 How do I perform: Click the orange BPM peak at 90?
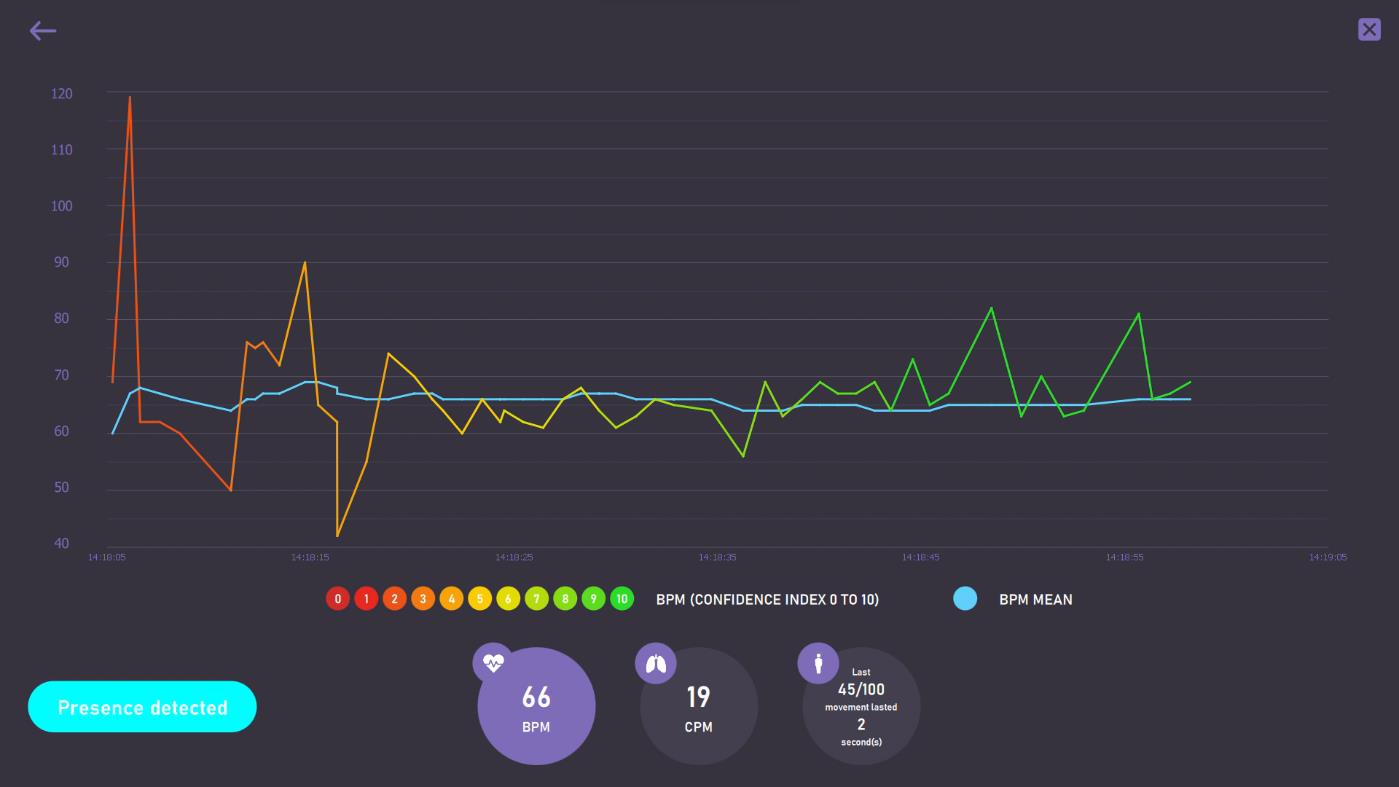point(305,262)
